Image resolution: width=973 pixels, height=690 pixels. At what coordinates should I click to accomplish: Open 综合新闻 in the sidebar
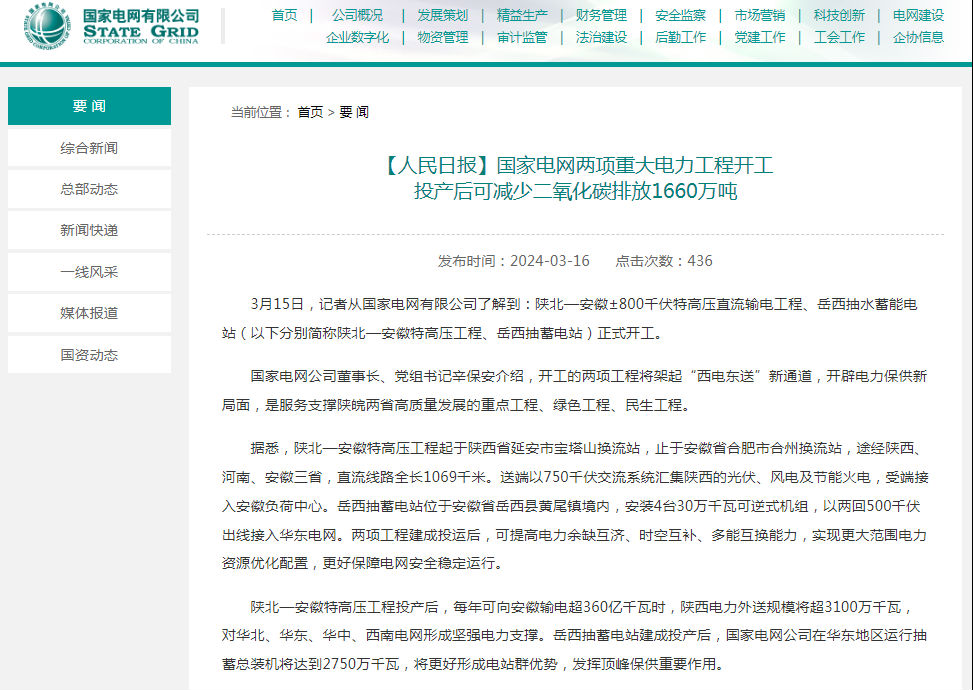coord(89,148)
